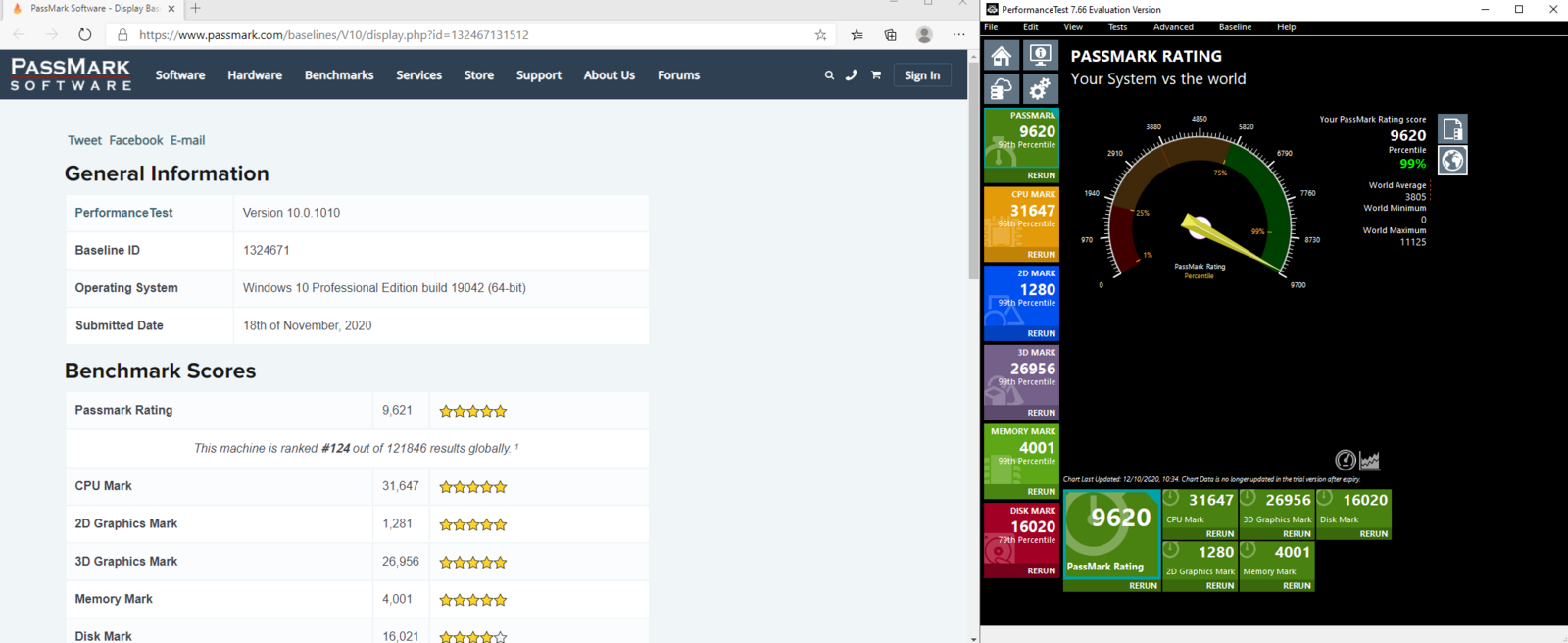
Task: Open the Advanced menu in PerformanceTest
Action: [x=1173, y=27]
